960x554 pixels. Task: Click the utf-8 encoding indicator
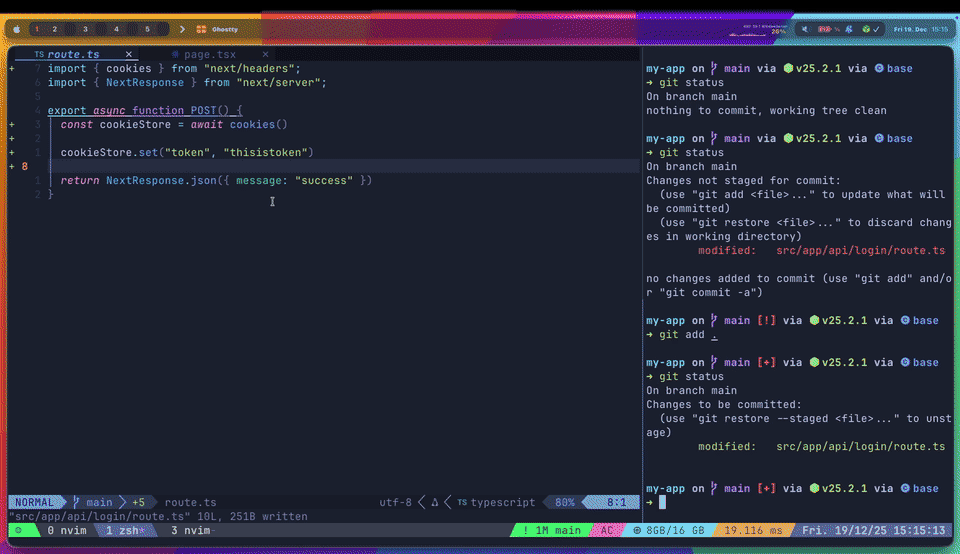coord(396,503)
